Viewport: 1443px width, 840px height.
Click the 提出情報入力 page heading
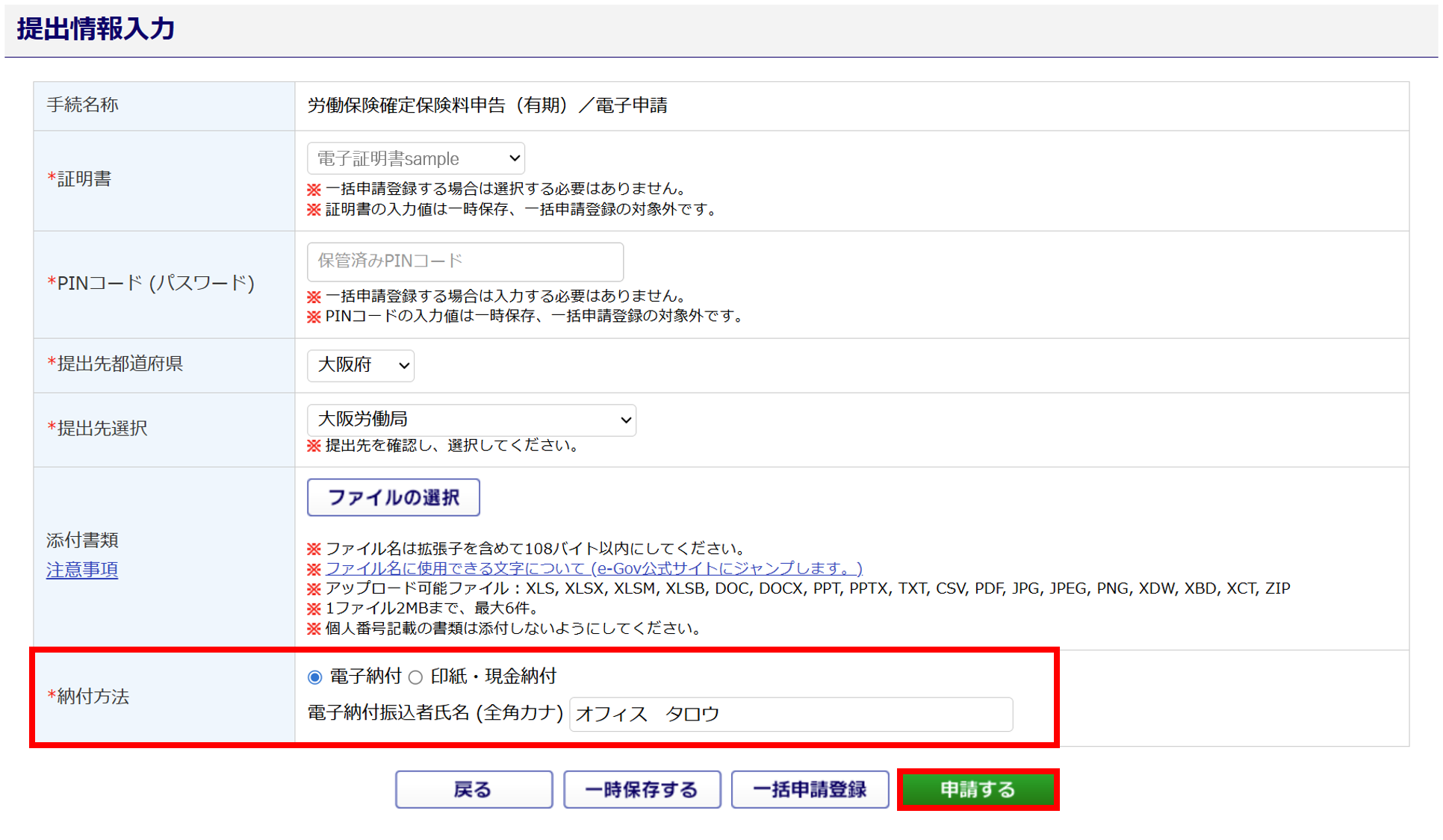[x=96, y=29]
